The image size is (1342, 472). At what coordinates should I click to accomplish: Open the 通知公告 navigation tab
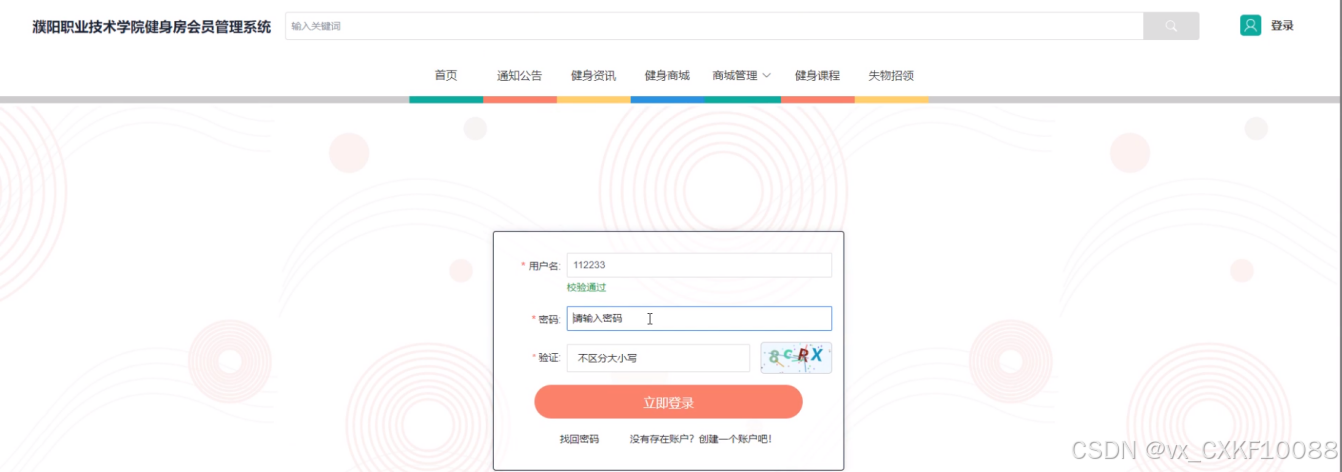click(520, 75)
